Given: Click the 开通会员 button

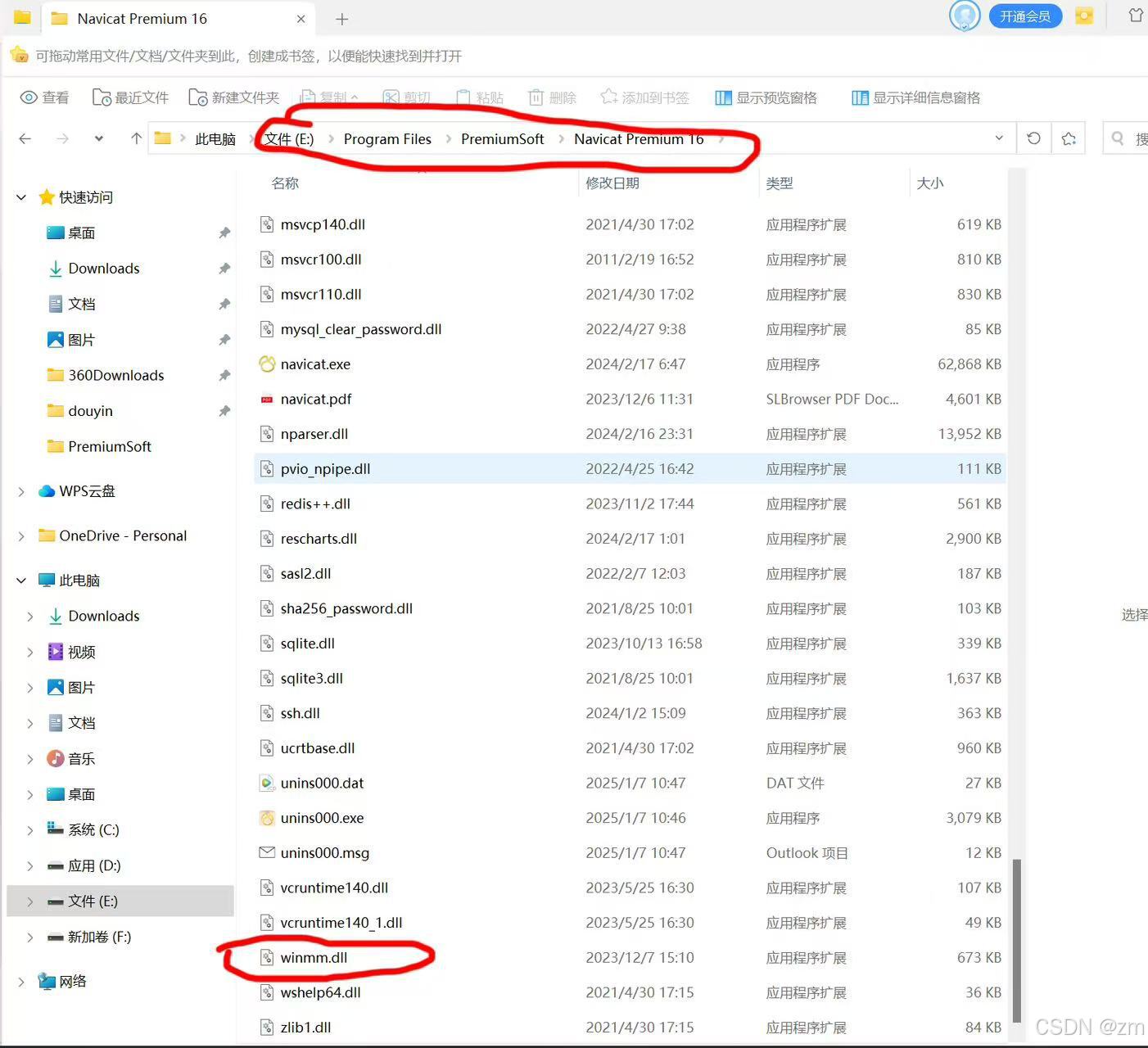Looking at the screenshot, I should pos(1024,16).
